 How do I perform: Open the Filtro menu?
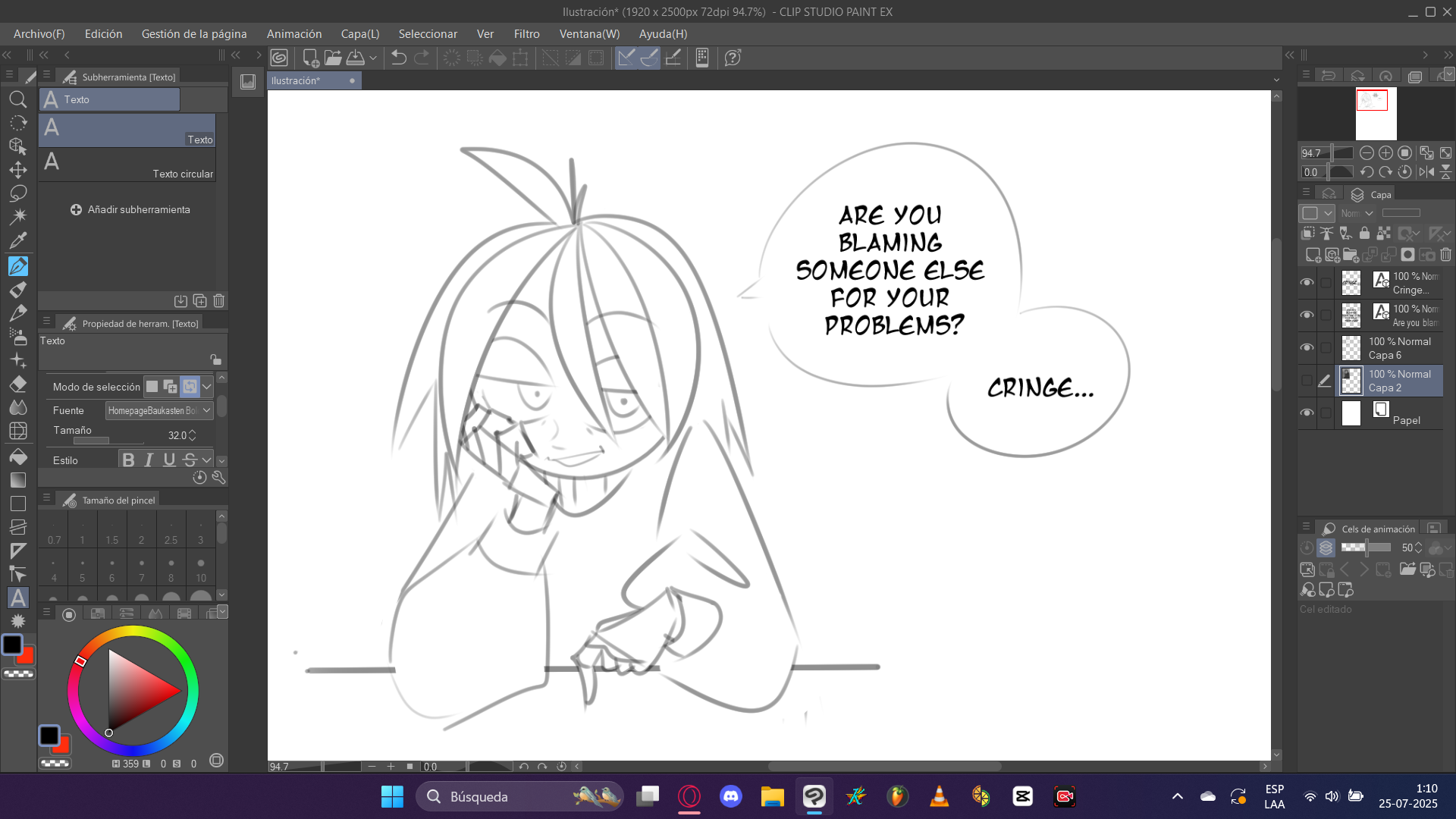(x=526, y=34)
